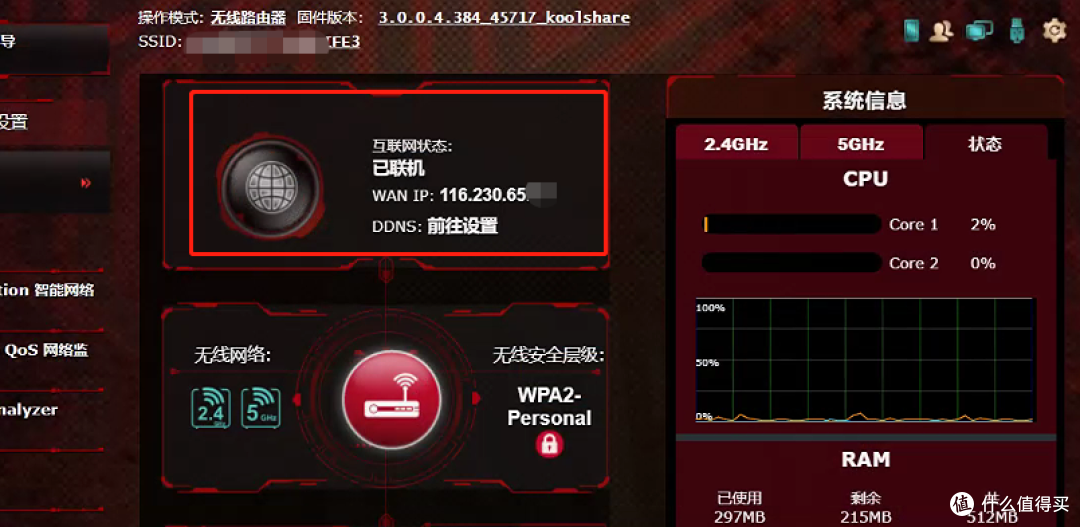The width and height of the screenshot is (1080, 527).
Task: Click the dual-monitor network devices icon
Action: (979, 30)
